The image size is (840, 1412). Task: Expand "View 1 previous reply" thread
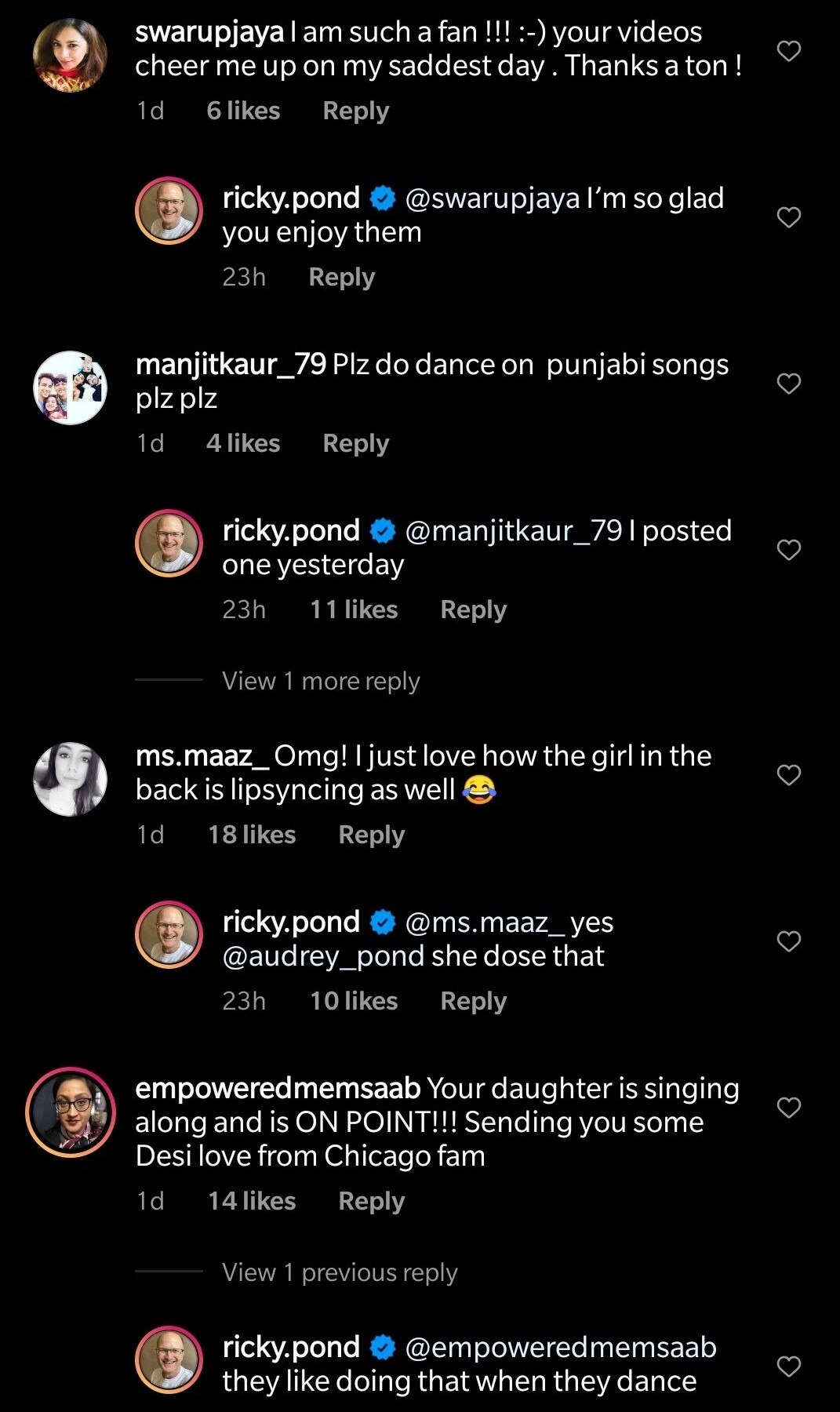click(340, 1272)
